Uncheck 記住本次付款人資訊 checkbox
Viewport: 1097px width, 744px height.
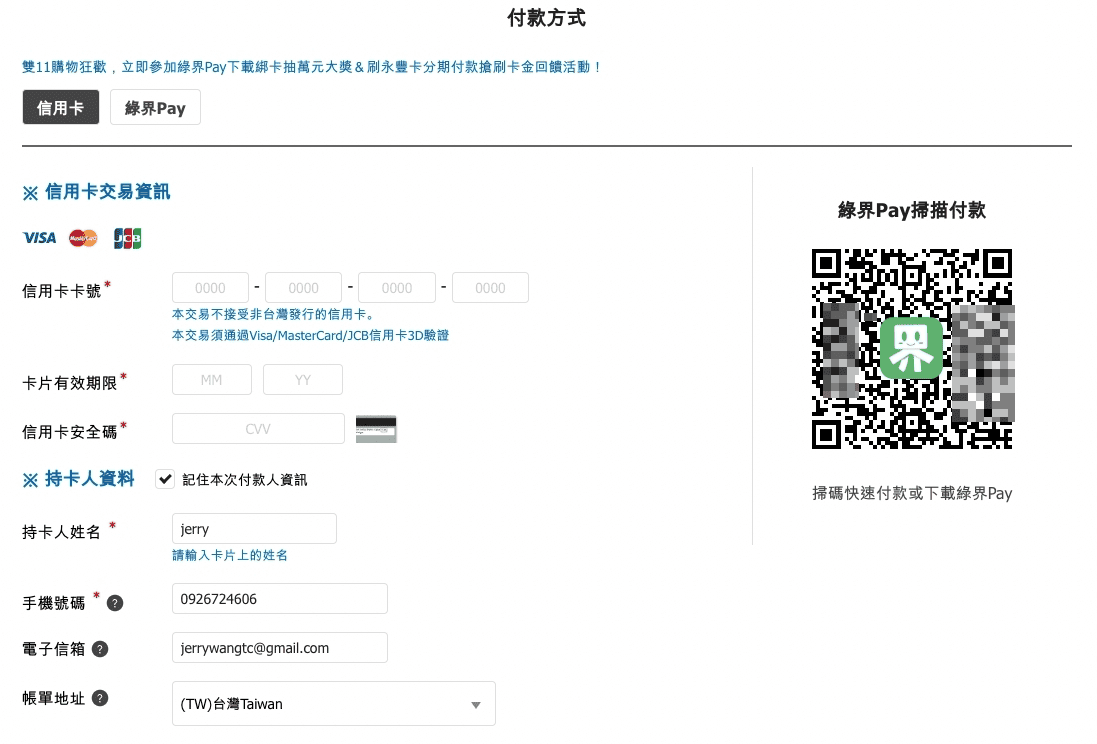coord(165,479)
